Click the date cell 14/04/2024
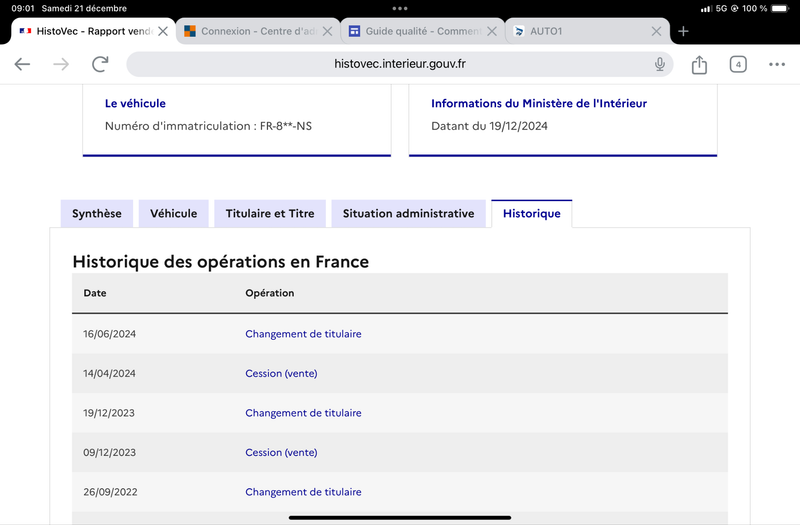Viewport: 800px width, 525px height. [110, 373]
